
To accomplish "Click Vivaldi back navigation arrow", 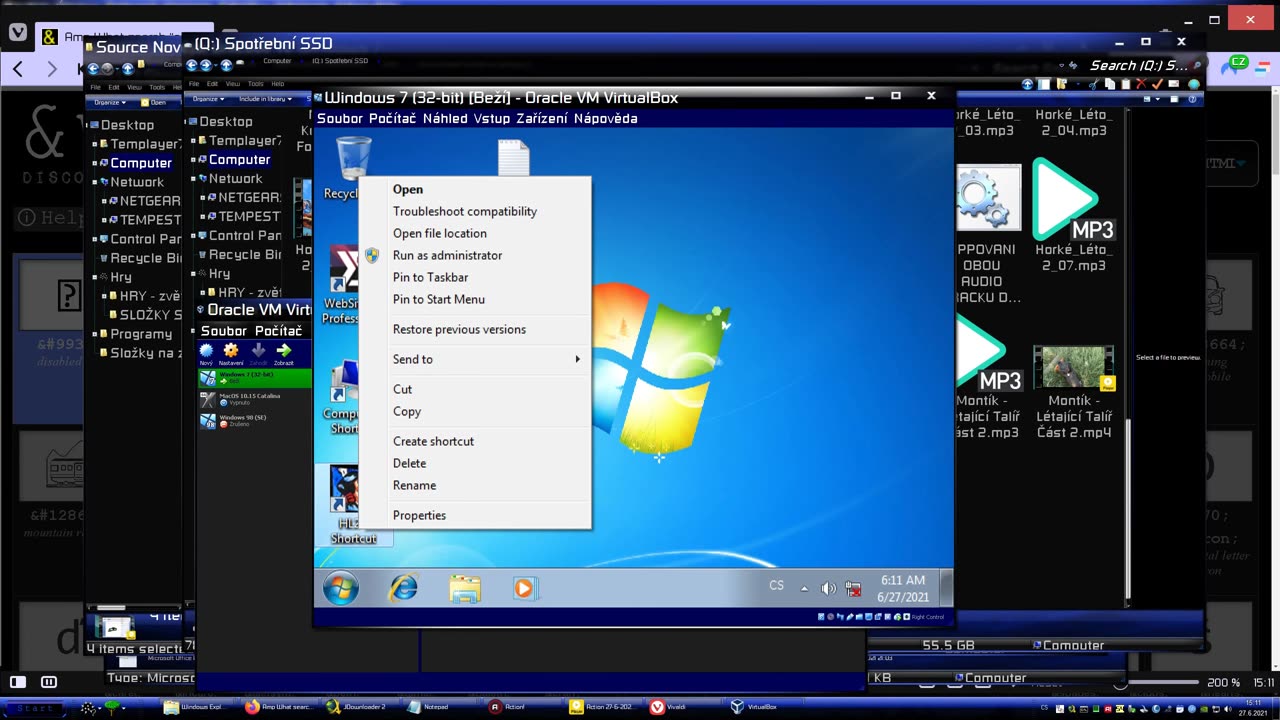I will (x=18, y=69).
